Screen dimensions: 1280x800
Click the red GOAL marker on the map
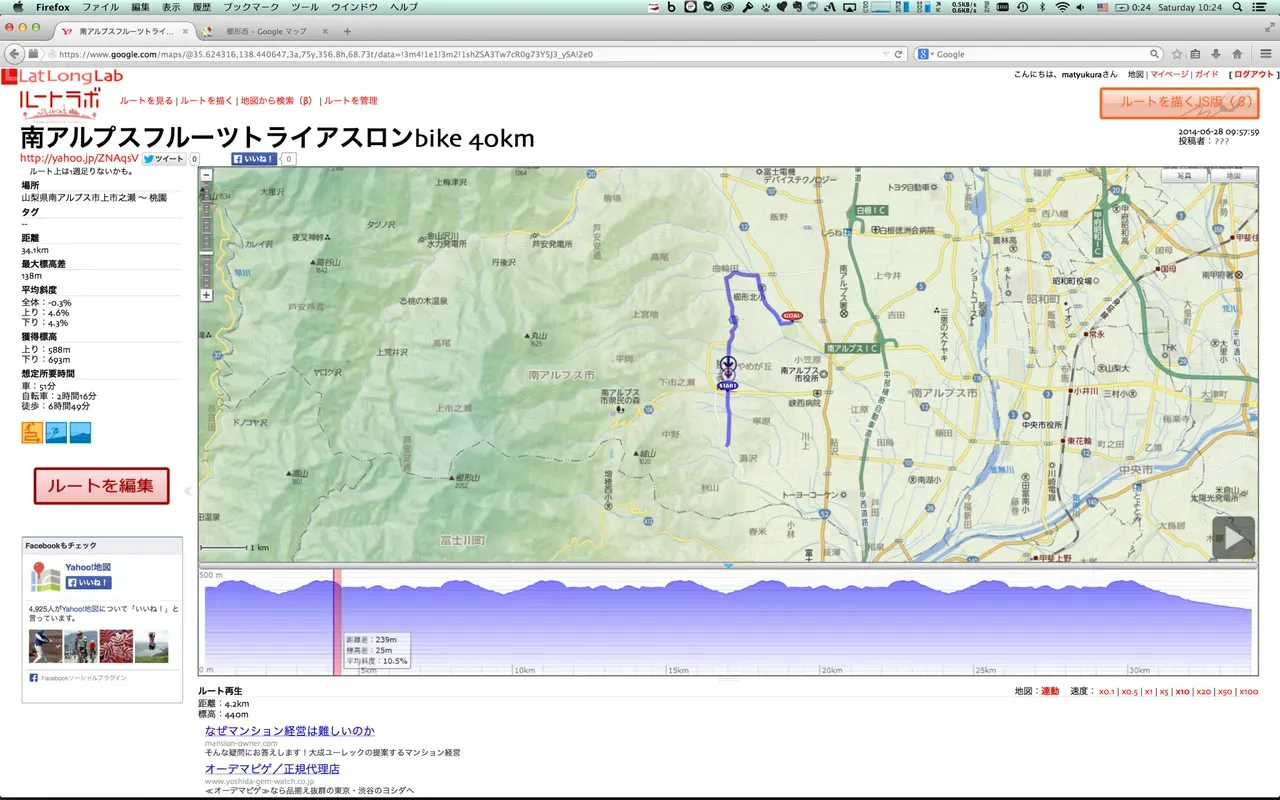792,316
